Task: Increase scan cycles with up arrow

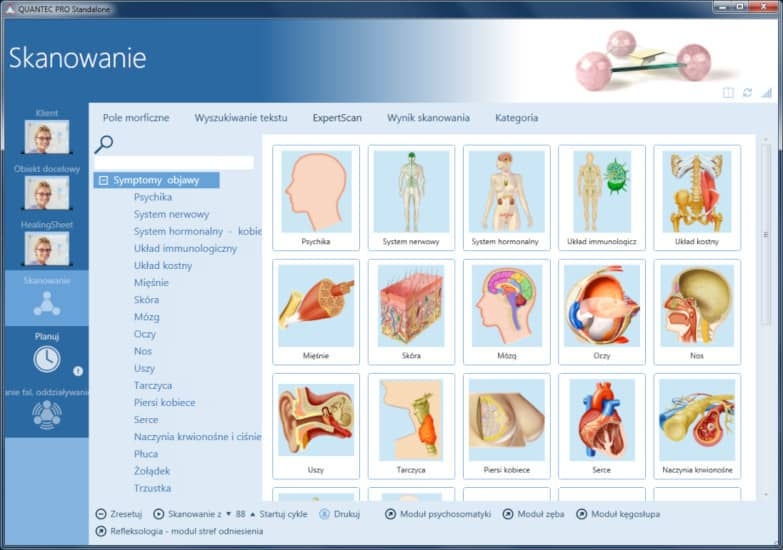Action: point(253,514)
